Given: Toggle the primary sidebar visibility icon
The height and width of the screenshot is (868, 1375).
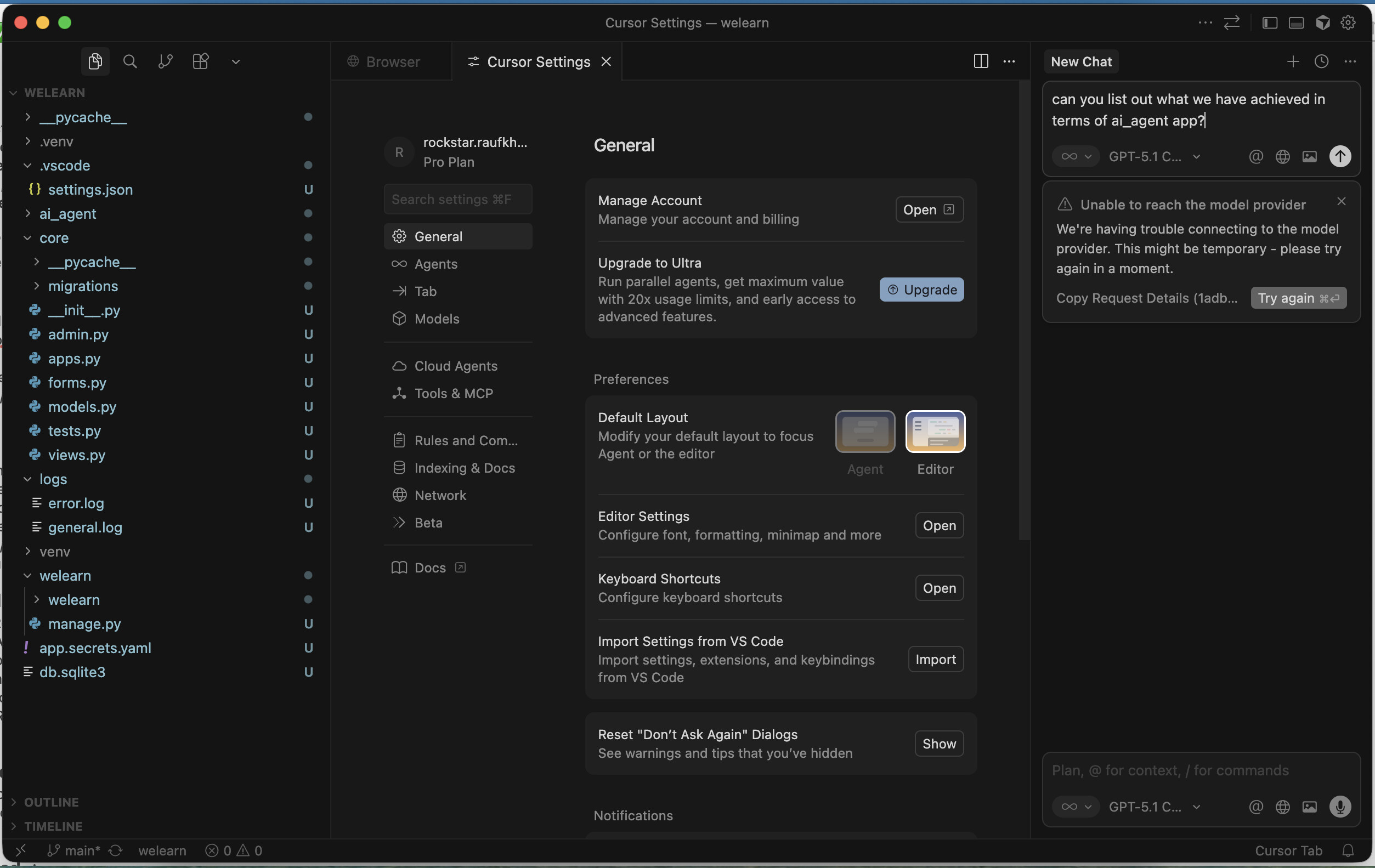Looking at the screenshot, I should (x=1269, y=23).
